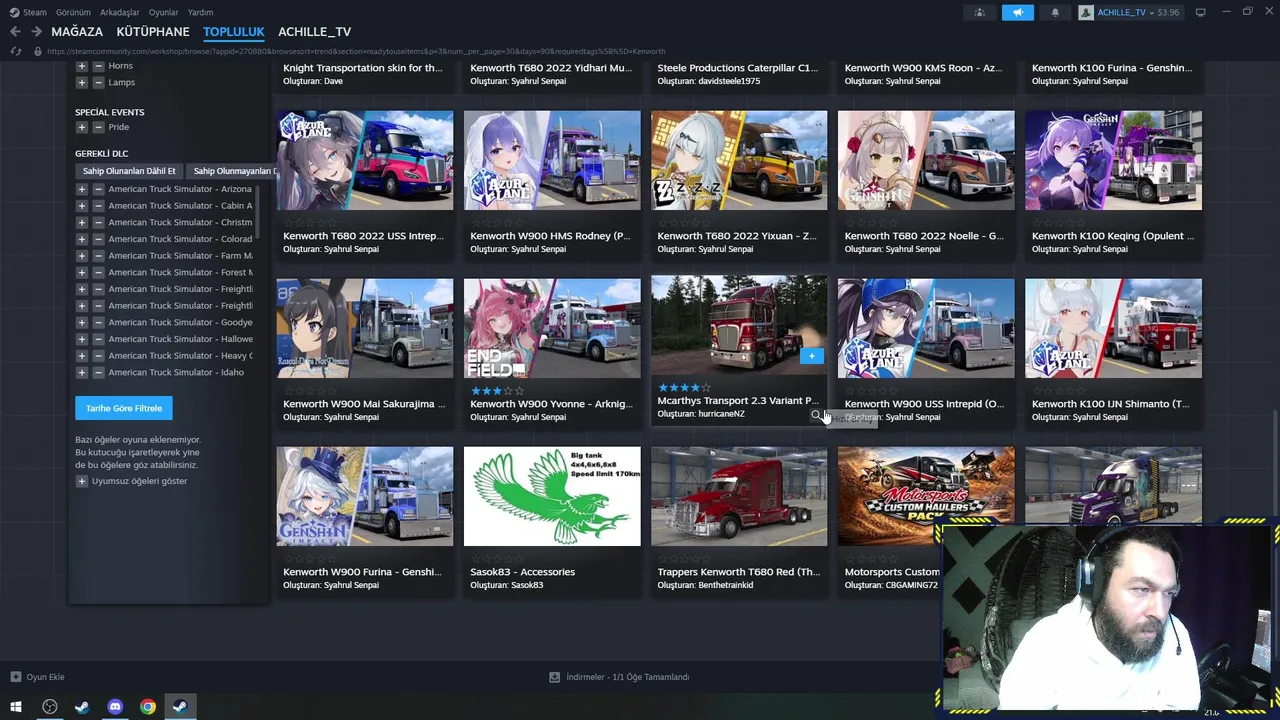Image resolution: width=1280 pixels, height=720 pixels.
Task: Include American Truck Simulator - Colorad DLC
Action: point(82,239)
